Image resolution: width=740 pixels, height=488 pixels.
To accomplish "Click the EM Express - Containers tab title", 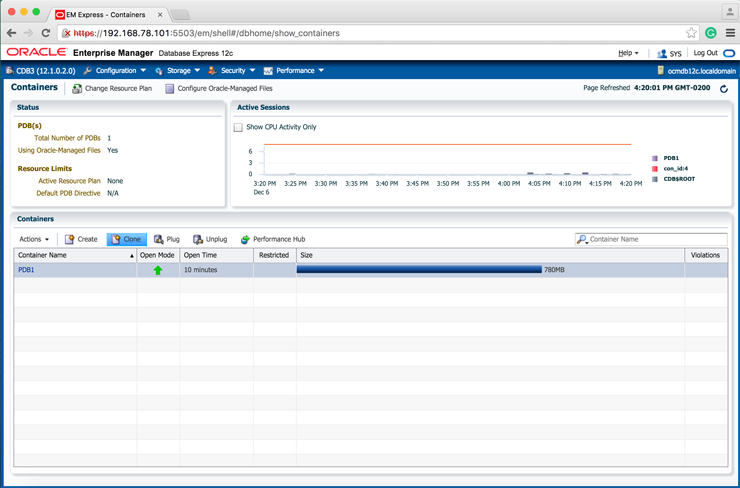I will point(106,15).
